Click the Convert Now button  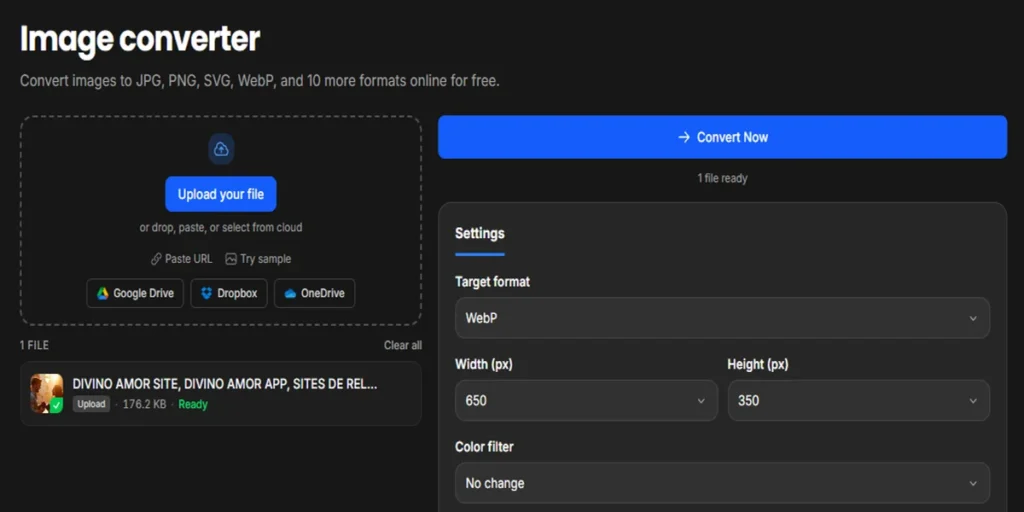click(722, 137)
